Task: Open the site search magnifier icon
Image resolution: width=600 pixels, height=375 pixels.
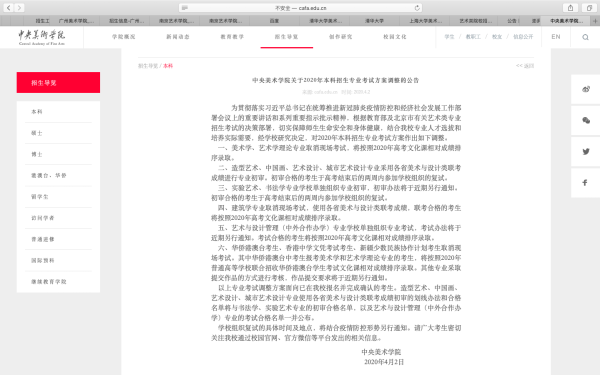Action: click(585, 37)
